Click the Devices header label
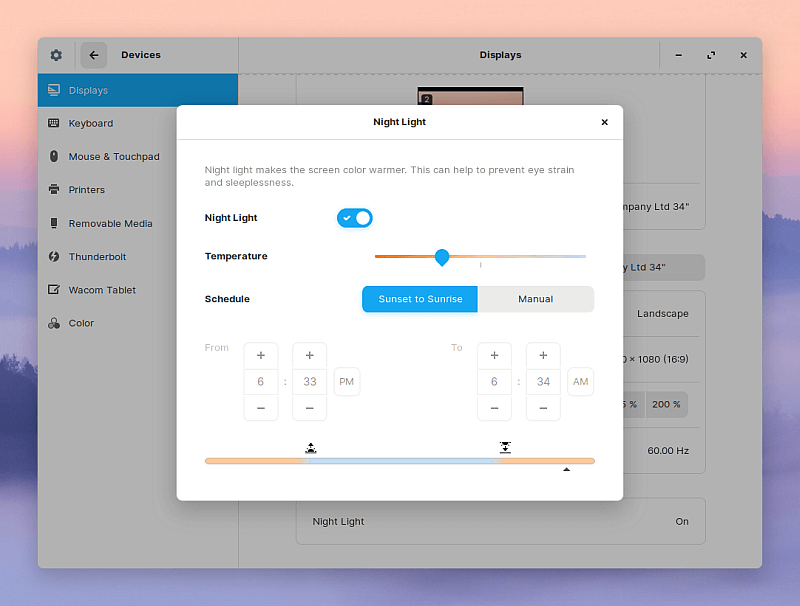Viewport: 800px width, 606px height. point(140,55)
